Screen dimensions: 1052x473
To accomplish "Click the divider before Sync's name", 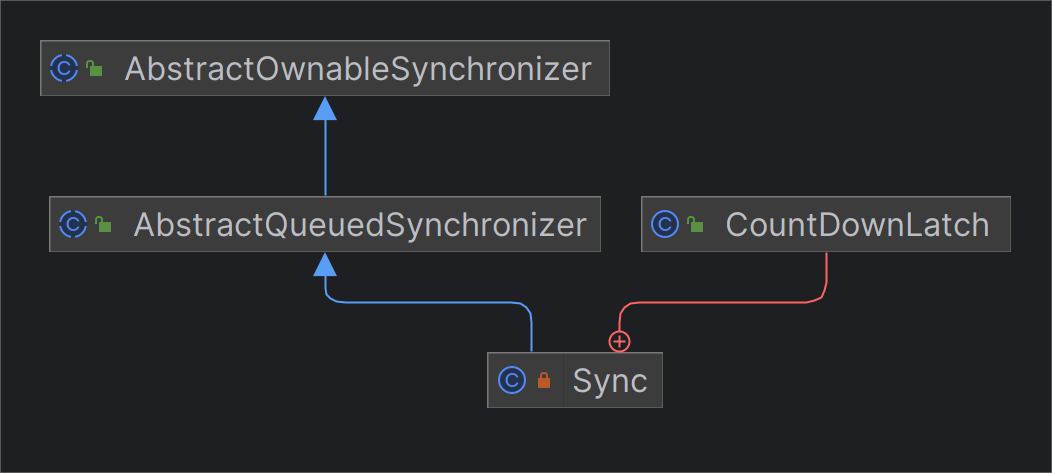I will 563,380.
